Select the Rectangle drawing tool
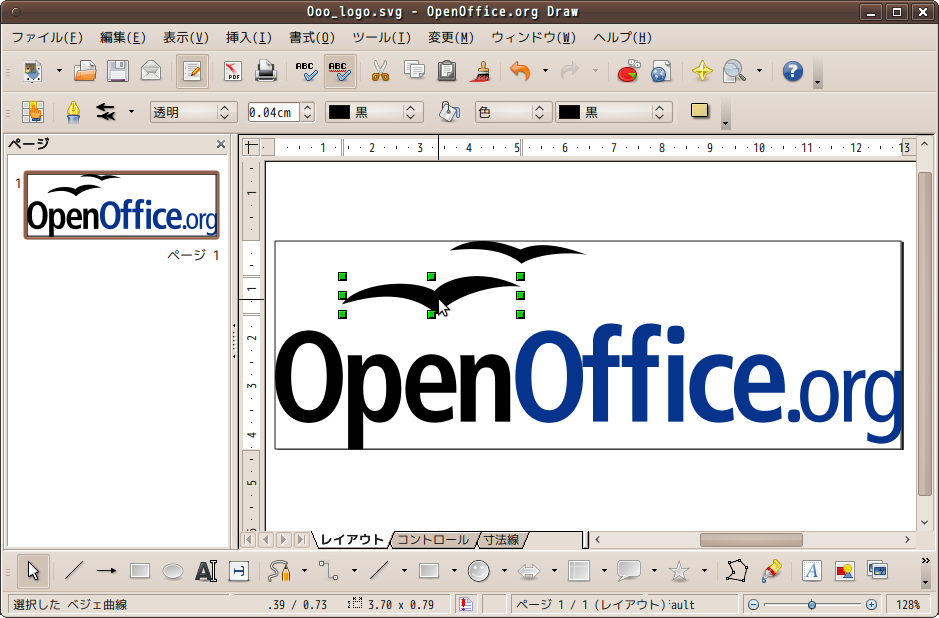The width and height of the screenshot is (939, 618). tap(140, 571)
